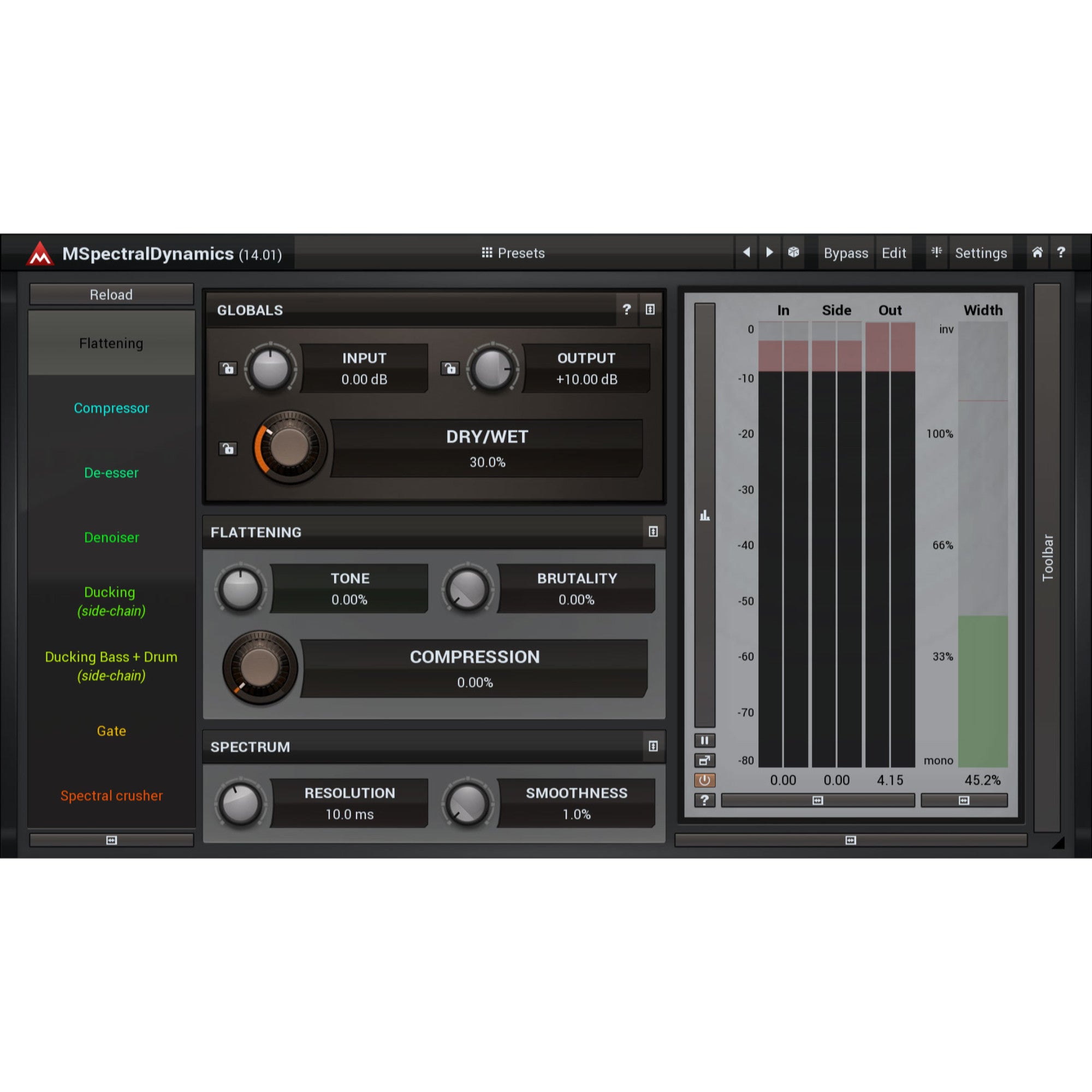Switch to Edit mode

tap(894, 253)
